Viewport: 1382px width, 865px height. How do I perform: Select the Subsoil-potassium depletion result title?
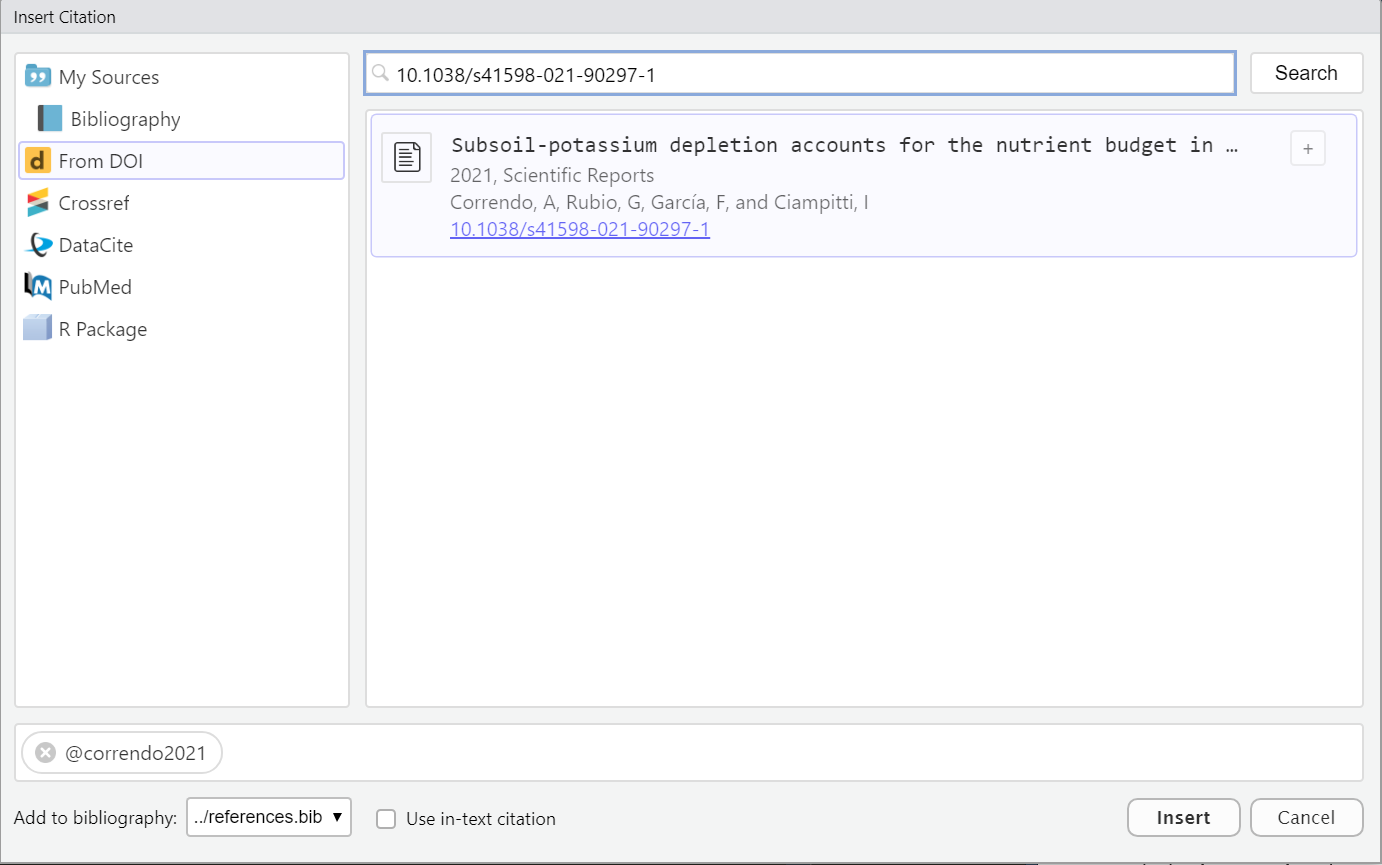(x=845, y=145)
